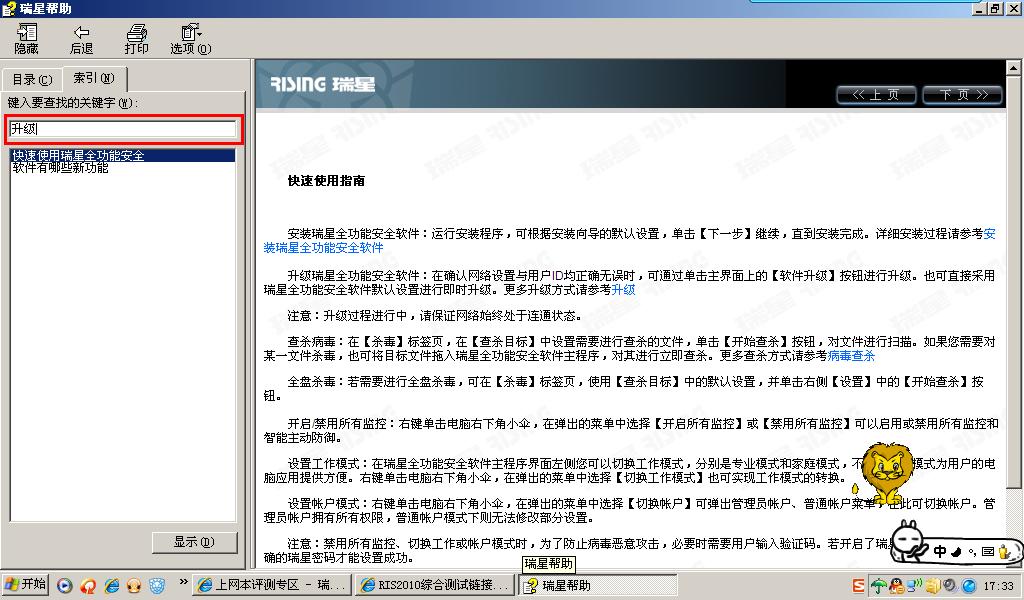
Task: Click the 显示 (Display) button
Action: (194, 542)
